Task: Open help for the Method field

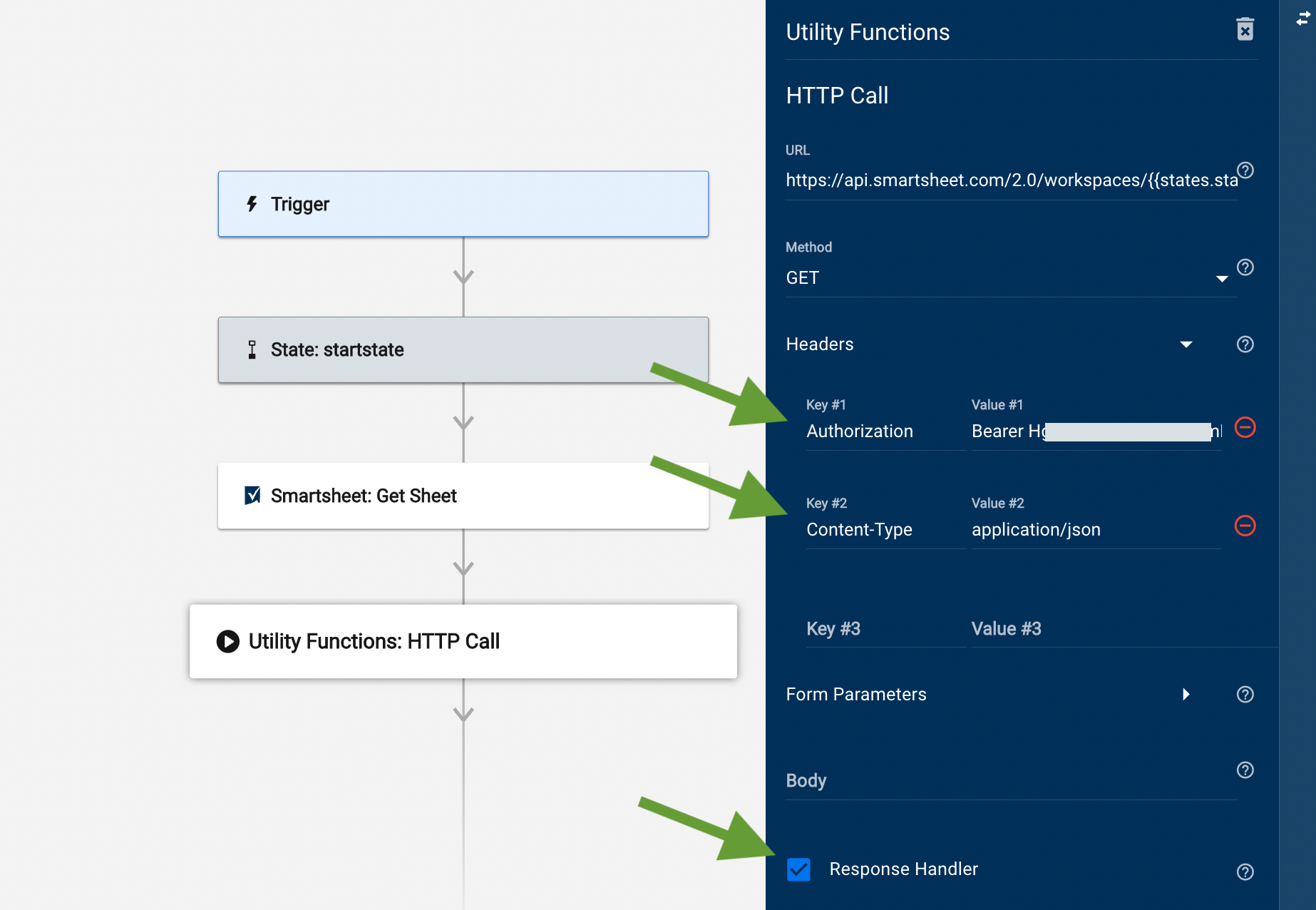Action: [1245, 267]
